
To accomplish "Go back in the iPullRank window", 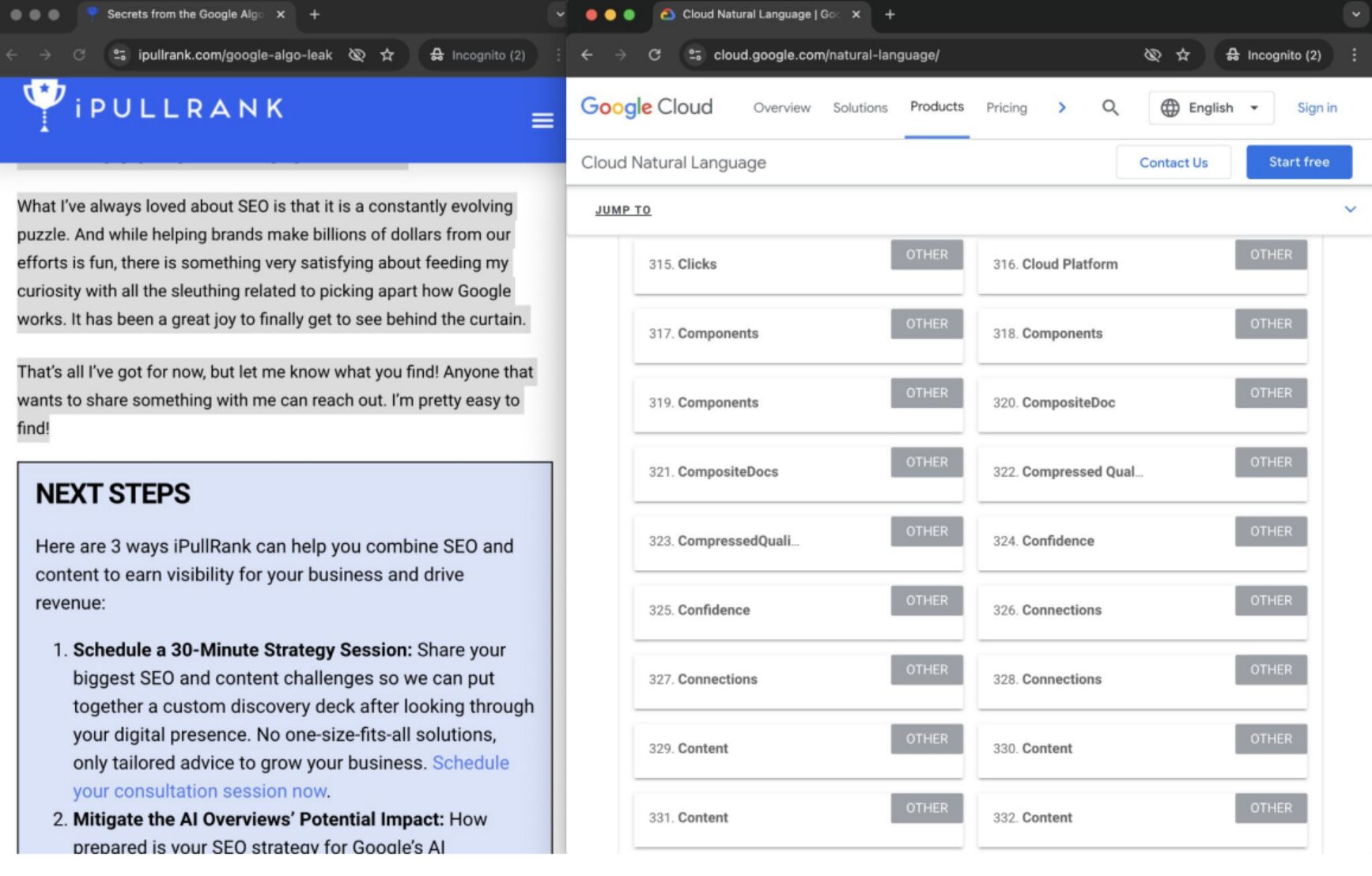I will pyautogui.click(x=12, y=55).
